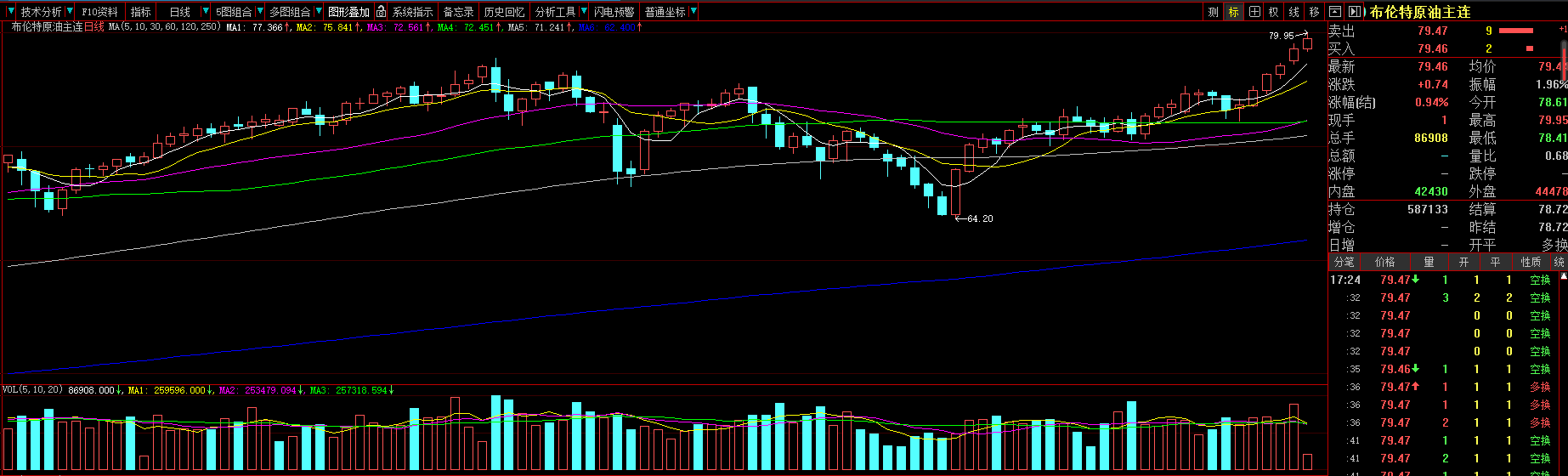Click the panel collapse window icon
The height and width of the screenshot is (476, 1568).
pos(1335,12)
